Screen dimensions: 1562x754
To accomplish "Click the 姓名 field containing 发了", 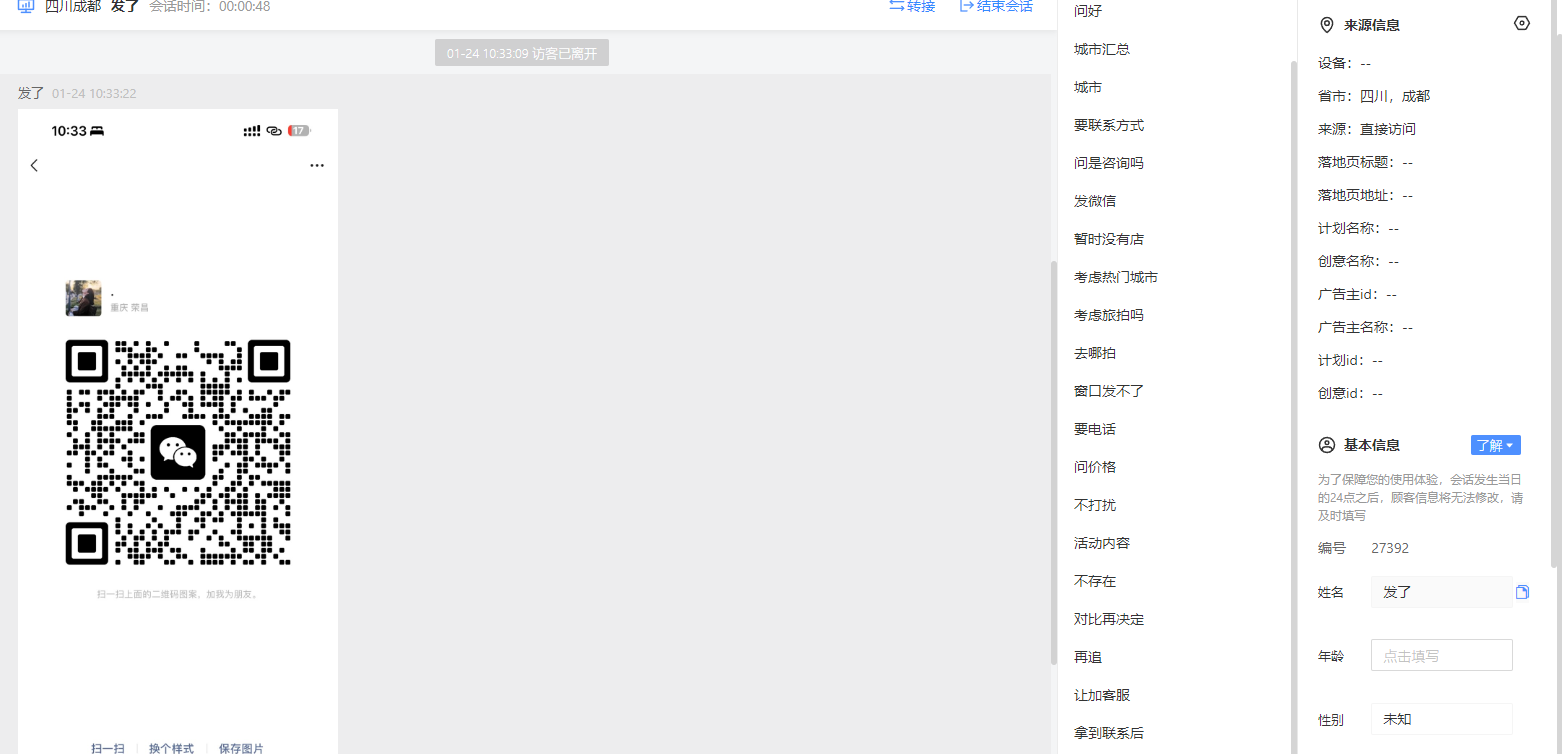I will pyautogui.click(x=1441, y=592).
